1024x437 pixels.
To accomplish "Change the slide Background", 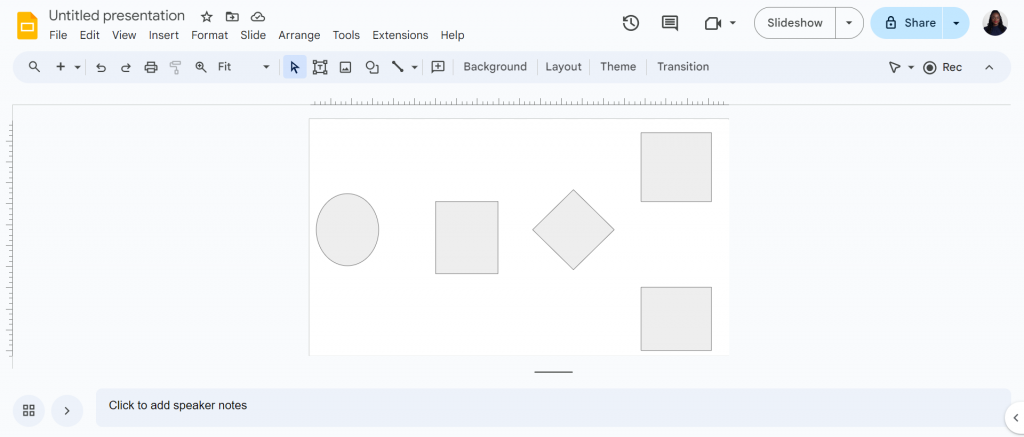I will click(x=495, y=67).
